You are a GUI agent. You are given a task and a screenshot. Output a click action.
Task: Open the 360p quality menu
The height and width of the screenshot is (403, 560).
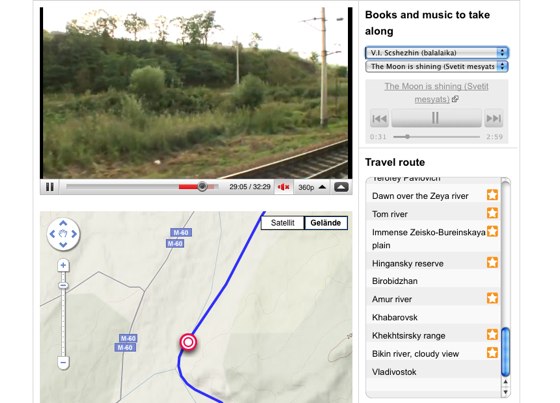point(312,187)
